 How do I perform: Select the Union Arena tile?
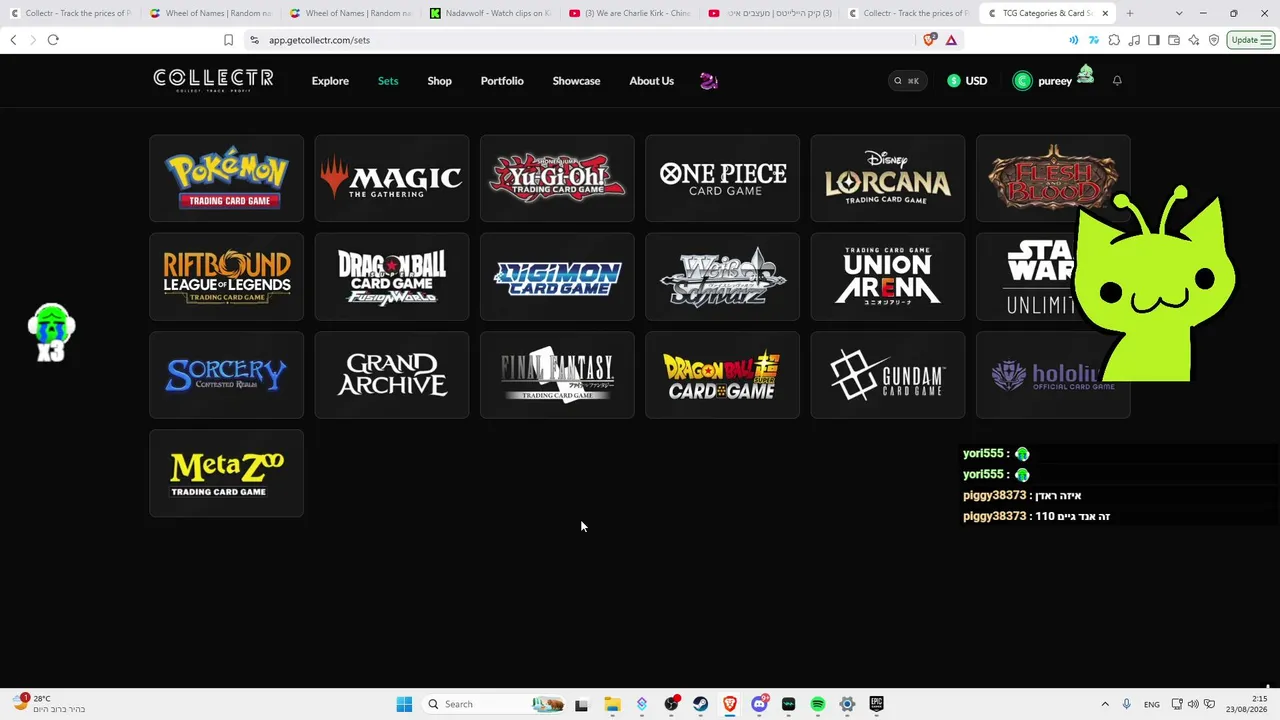click(x=888, y=276)
